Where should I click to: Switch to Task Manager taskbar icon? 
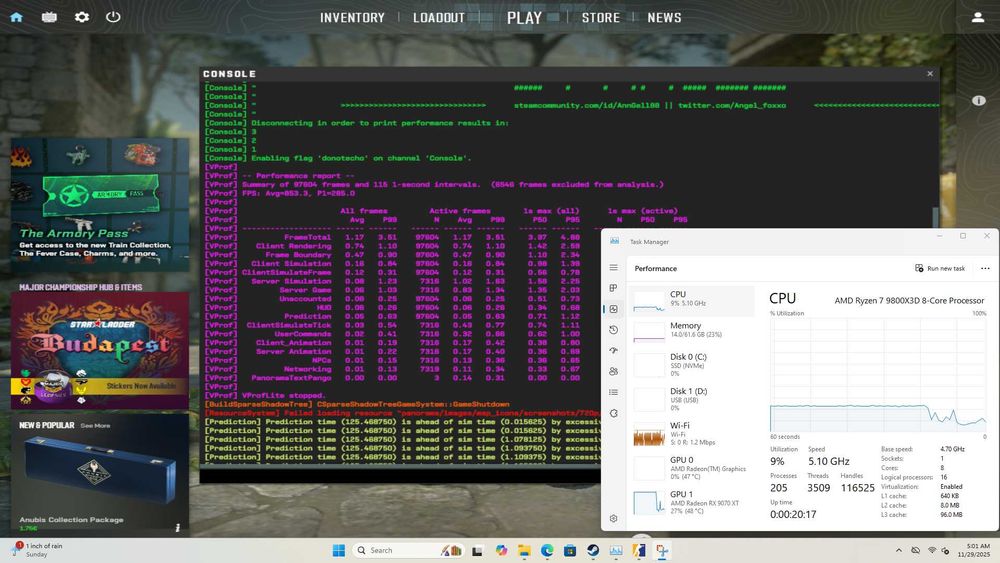coord(616,550)
